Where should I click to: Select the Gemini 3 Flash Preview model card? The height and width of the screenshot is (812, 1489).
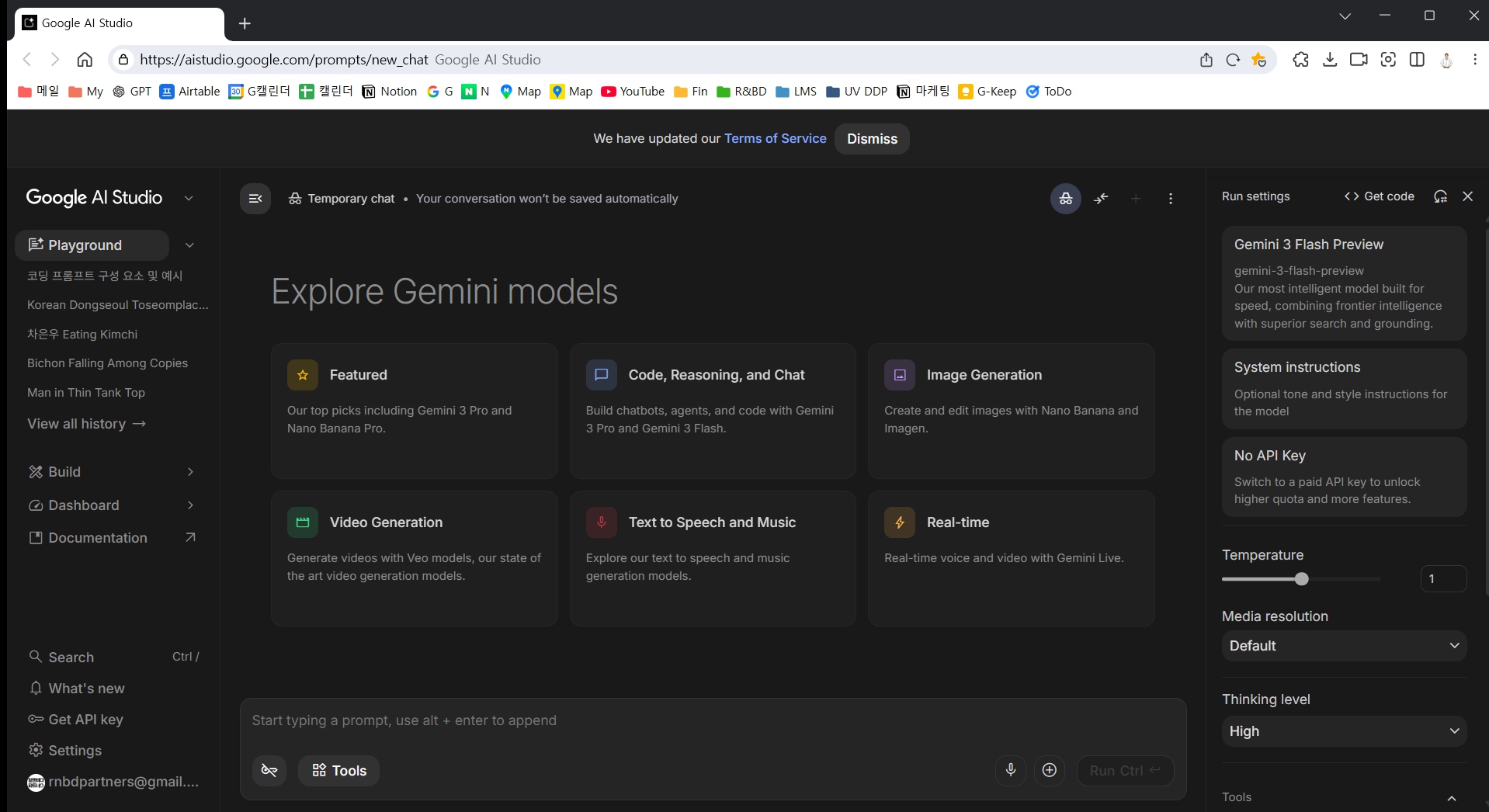pos(1344,283)
